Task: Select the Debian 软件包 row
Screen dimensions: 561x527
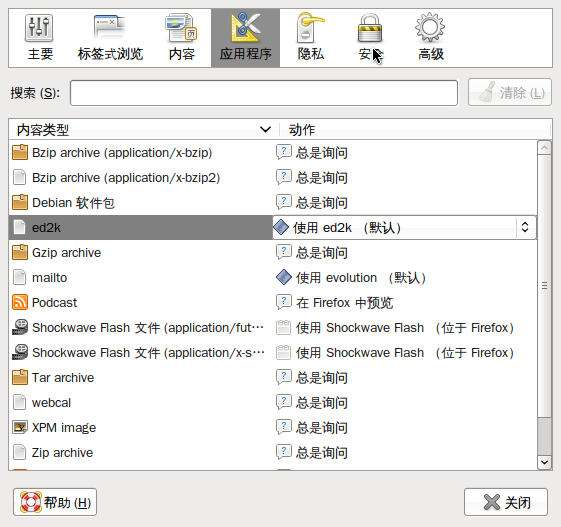Action: click(273, 203)
